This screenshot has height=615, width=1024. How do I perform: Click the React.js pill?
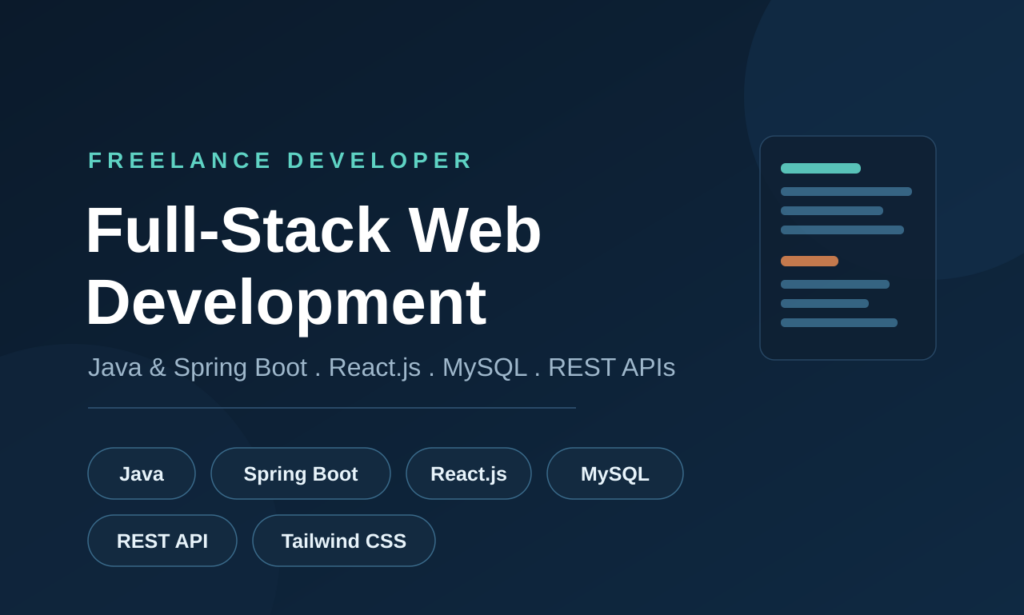point(468,473)
